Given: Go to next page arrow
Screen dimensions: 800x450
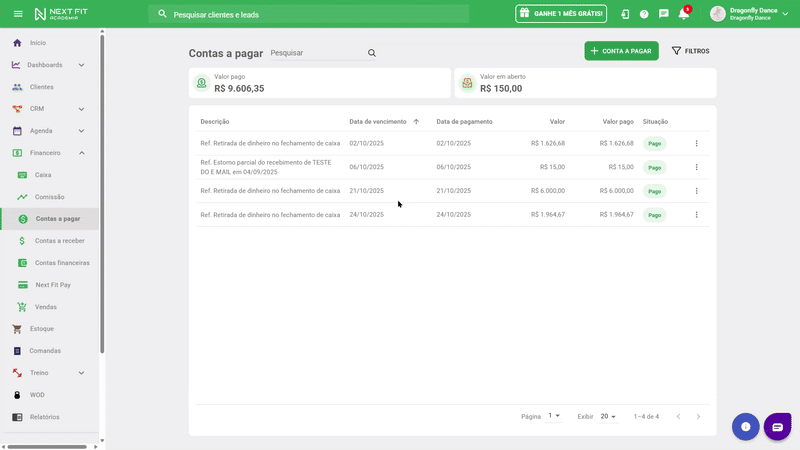Looking at the screenshot, I should tap(698, 416).
